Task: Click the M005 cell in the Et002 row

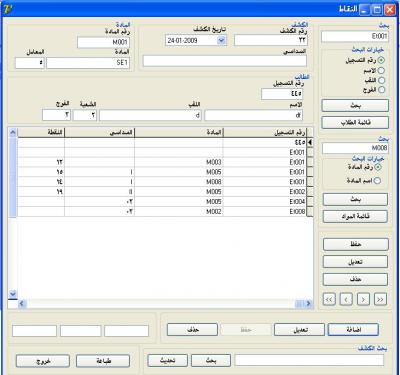Action: tap(179, 192)
